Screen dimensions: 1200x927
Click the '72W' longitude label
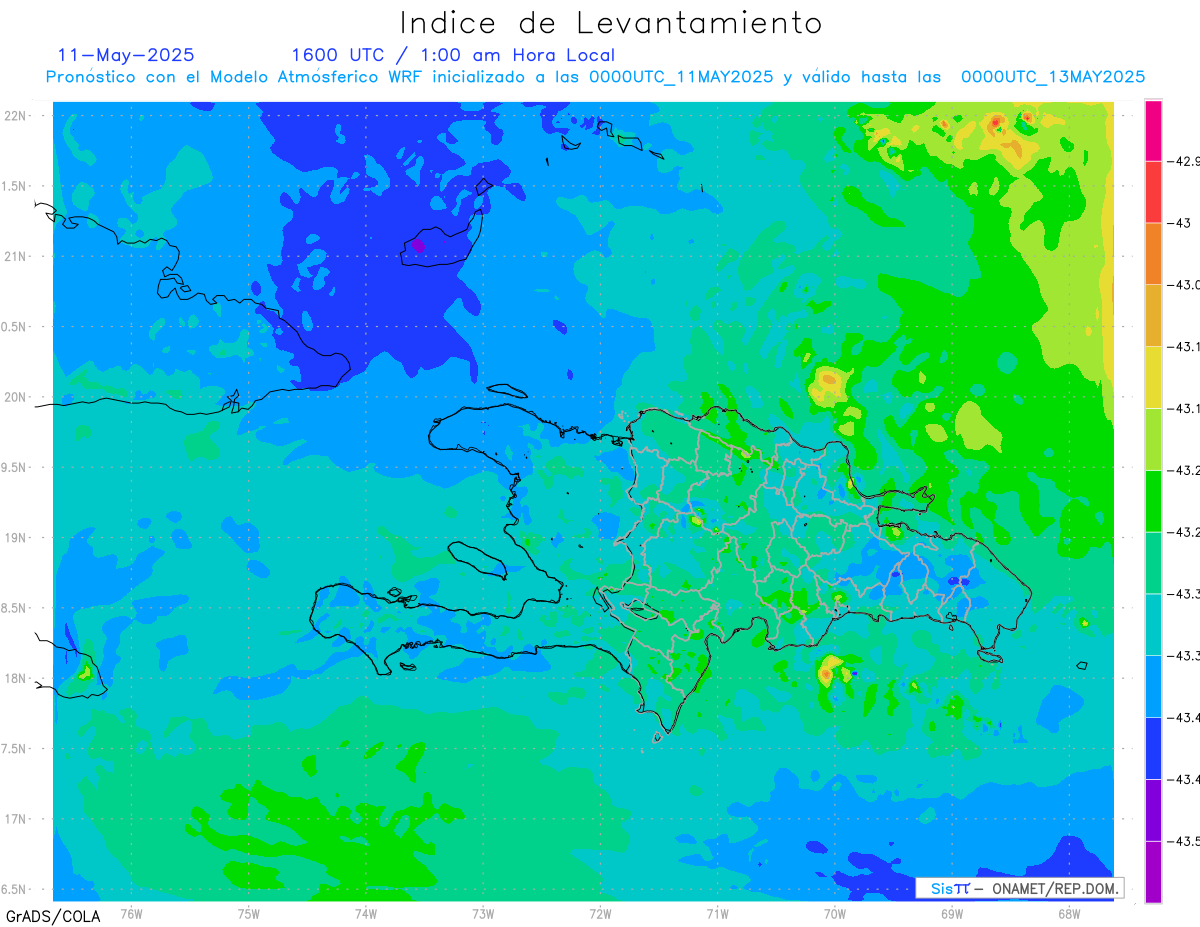(x=600, y=913)
